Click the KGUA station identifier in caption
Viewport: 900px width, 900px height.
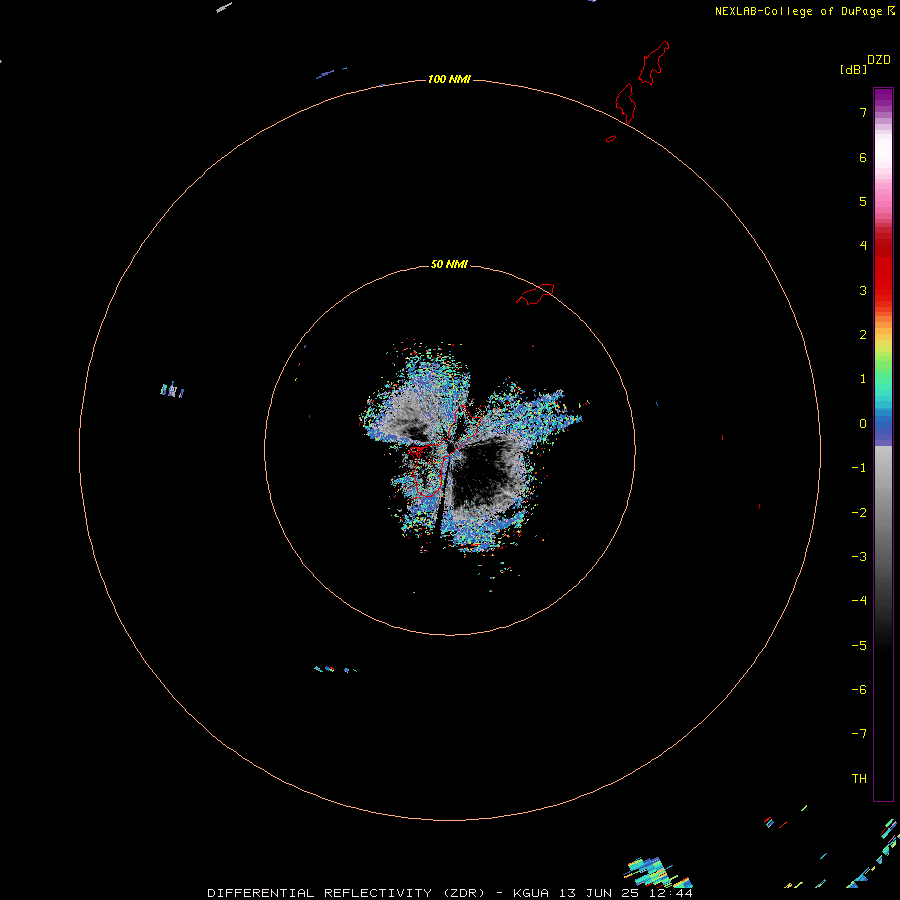531,893
